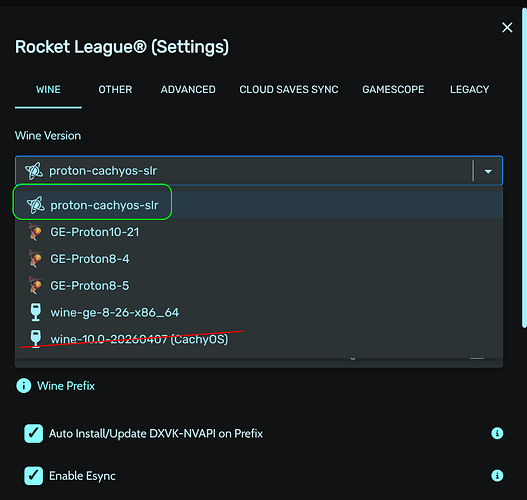Go to CLOUD SAVES SYNC tab
The height and width of the screenshot is (500, 527).
coord(289,89)
